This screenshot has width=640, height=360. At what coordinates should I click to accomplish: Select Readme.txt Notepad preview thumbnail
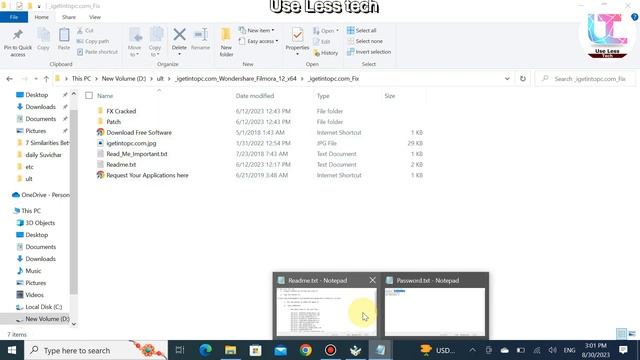click(x=327, y=312)
